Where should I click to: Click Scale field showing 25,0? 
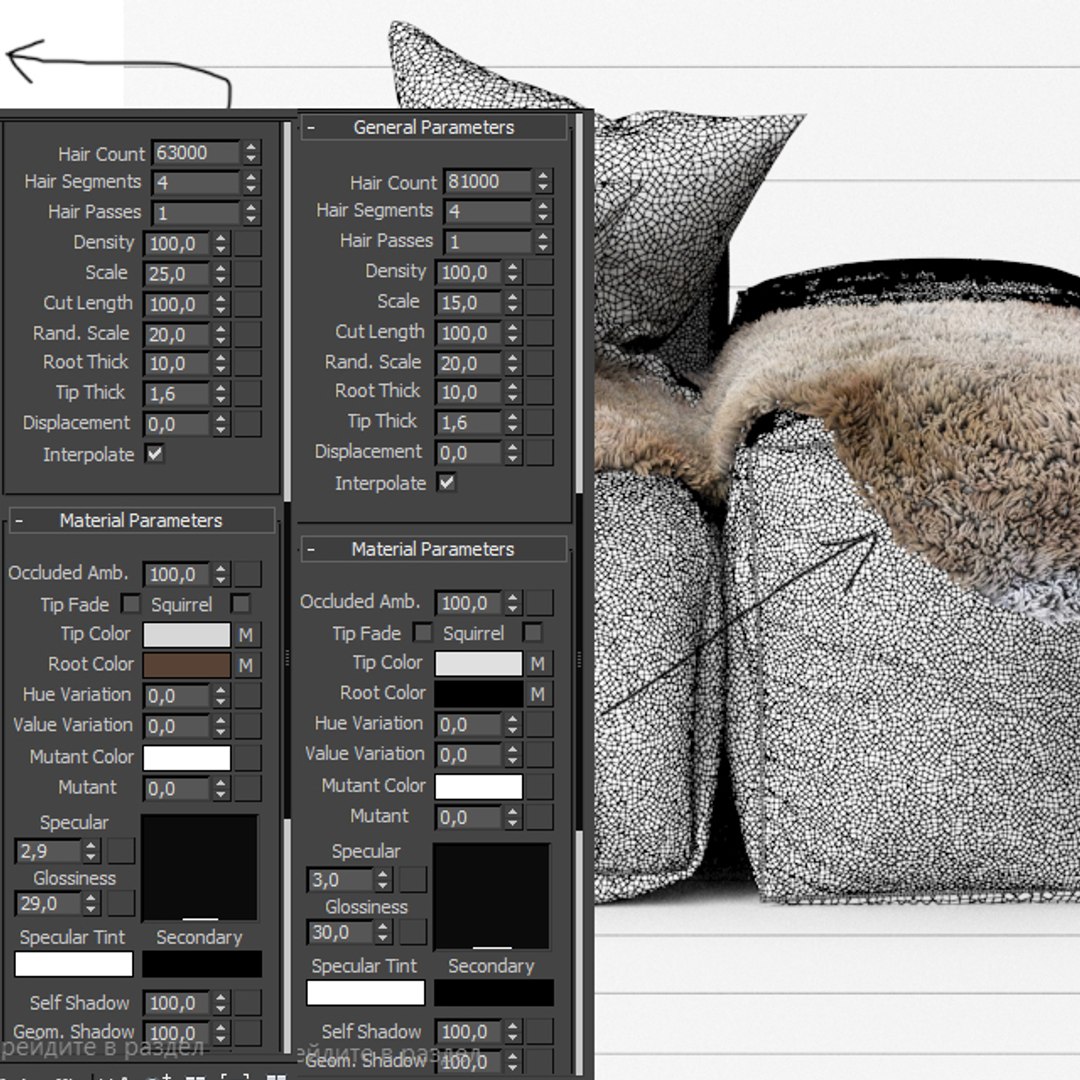tap(176, 274)
